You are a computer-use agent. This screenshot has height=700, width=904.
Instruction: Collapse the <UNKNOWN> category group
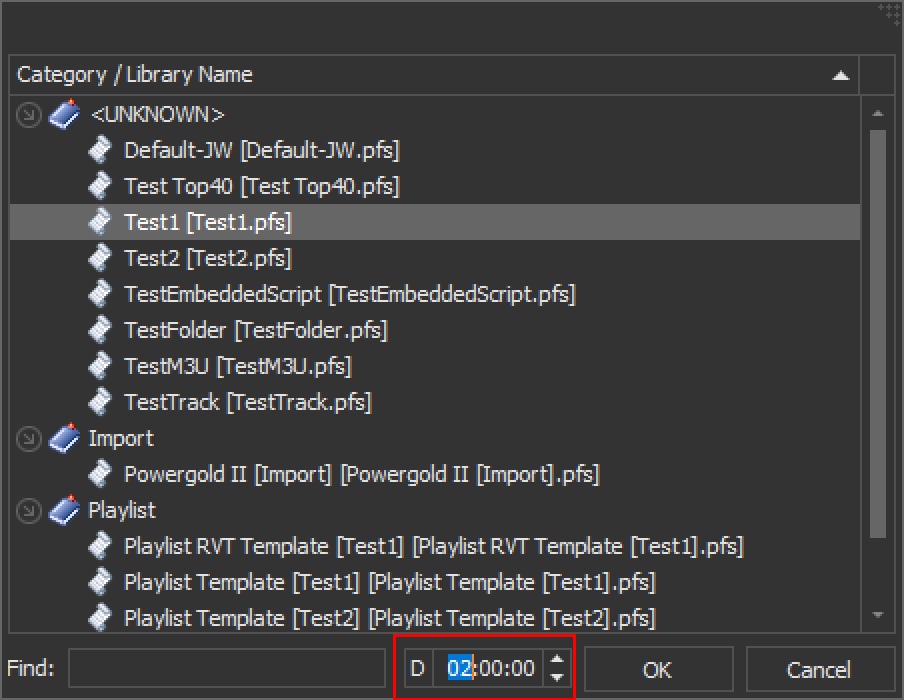(x=28, y=114)
